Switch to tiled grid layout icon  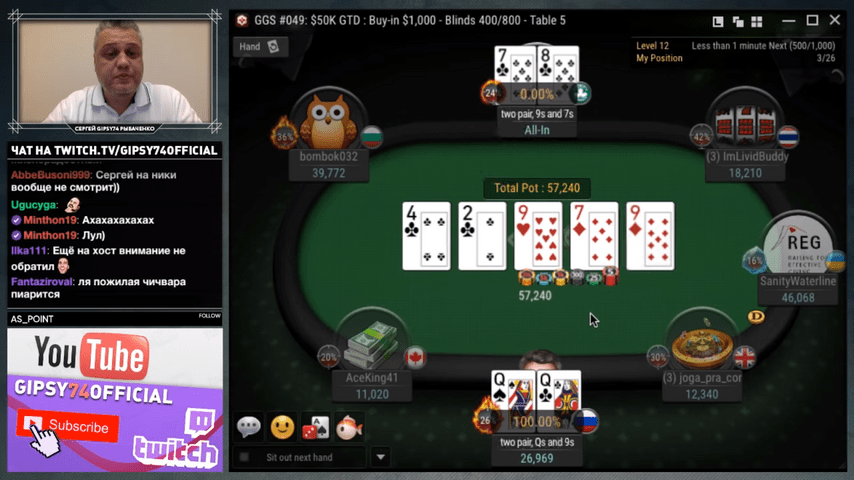[x=757, y=21]
